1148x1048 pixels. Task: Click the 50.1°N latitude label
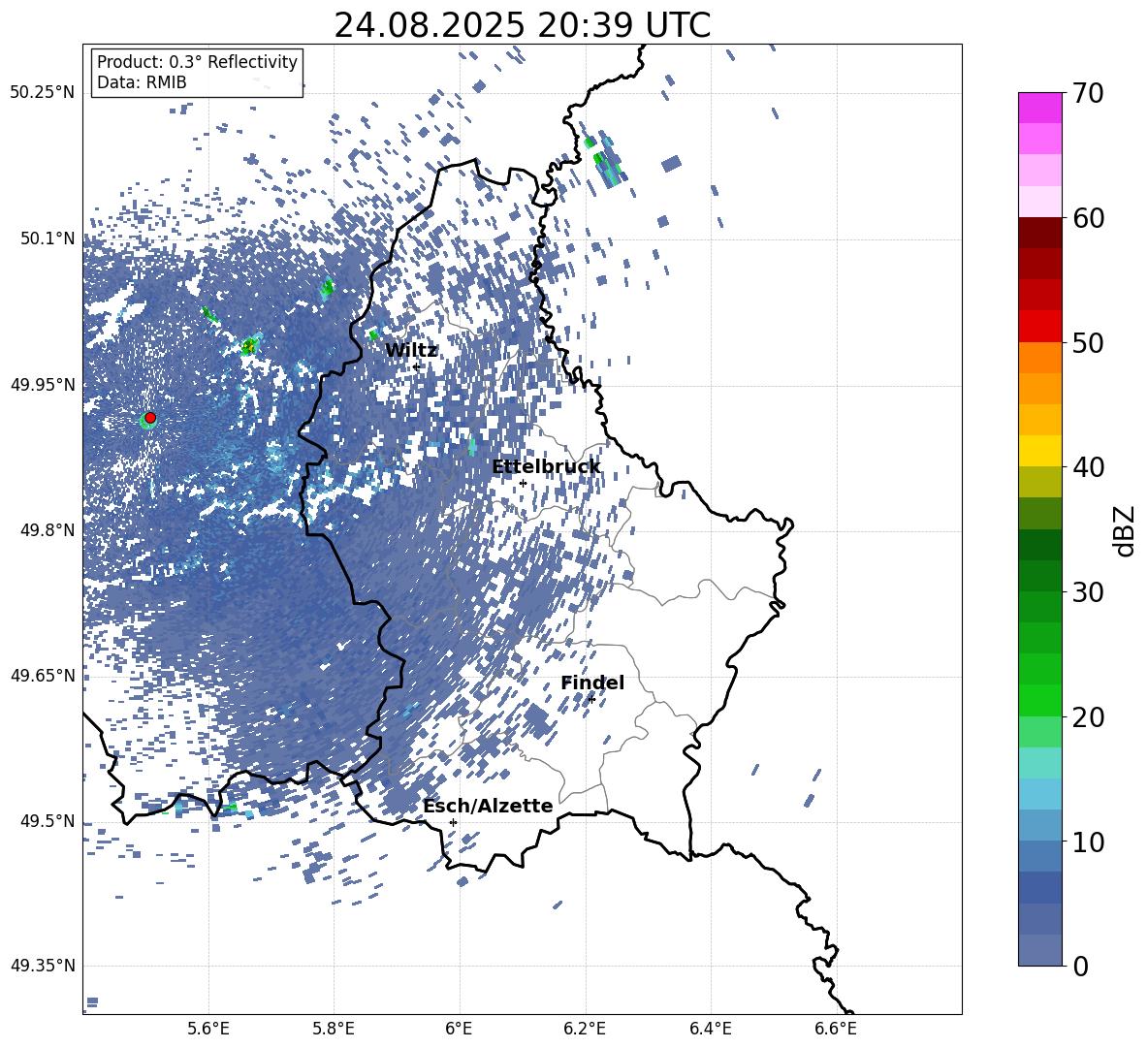click(48, 238)
